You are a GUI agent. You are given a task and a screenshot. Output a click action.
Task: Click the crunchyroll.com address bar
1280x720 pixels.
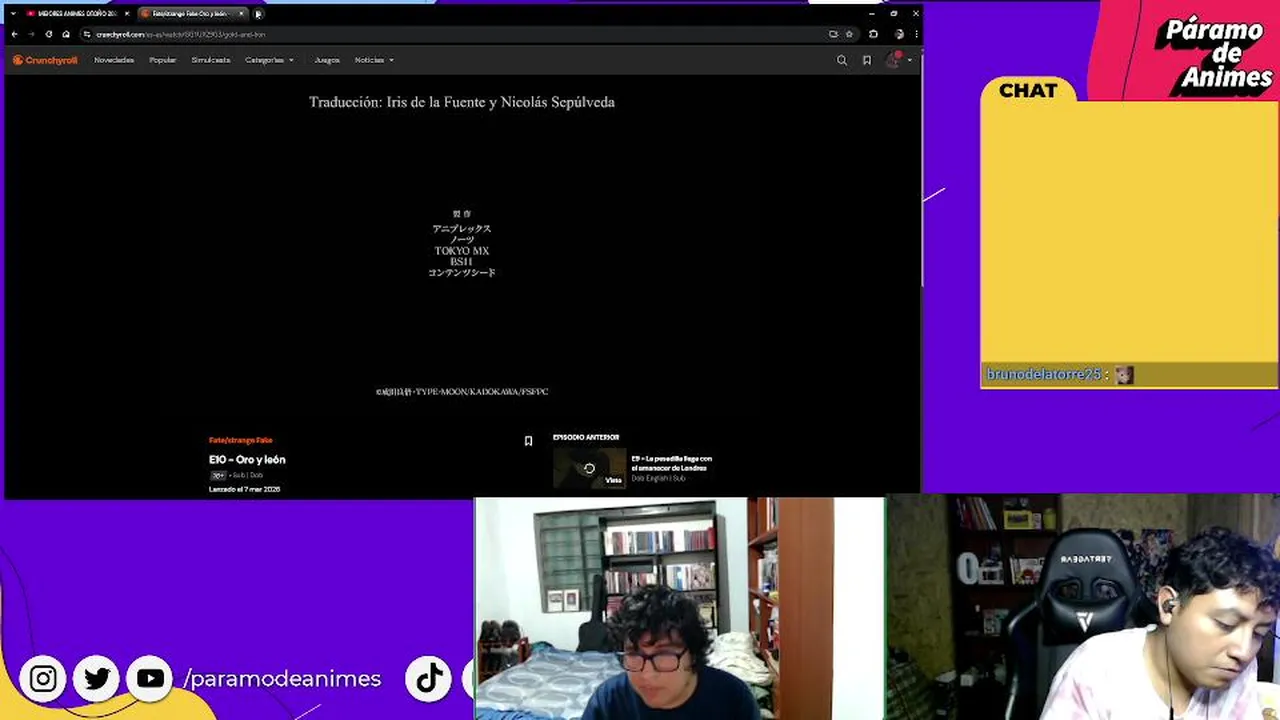[x=460, y=34]
